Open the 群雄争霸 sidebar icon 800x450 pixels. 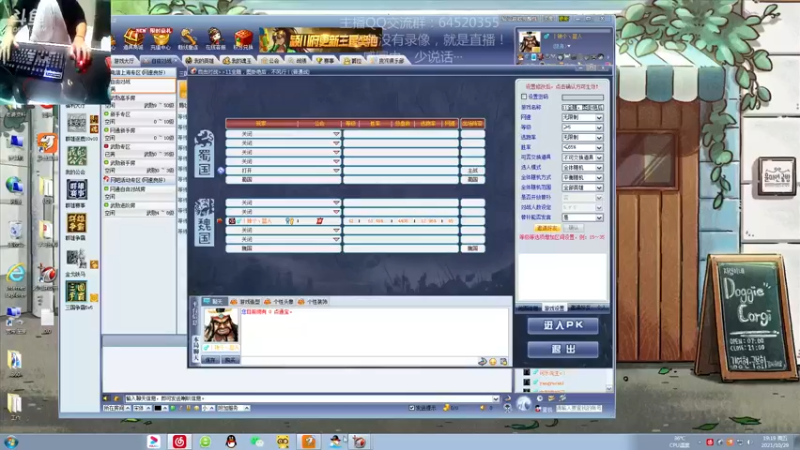[77, 222]
